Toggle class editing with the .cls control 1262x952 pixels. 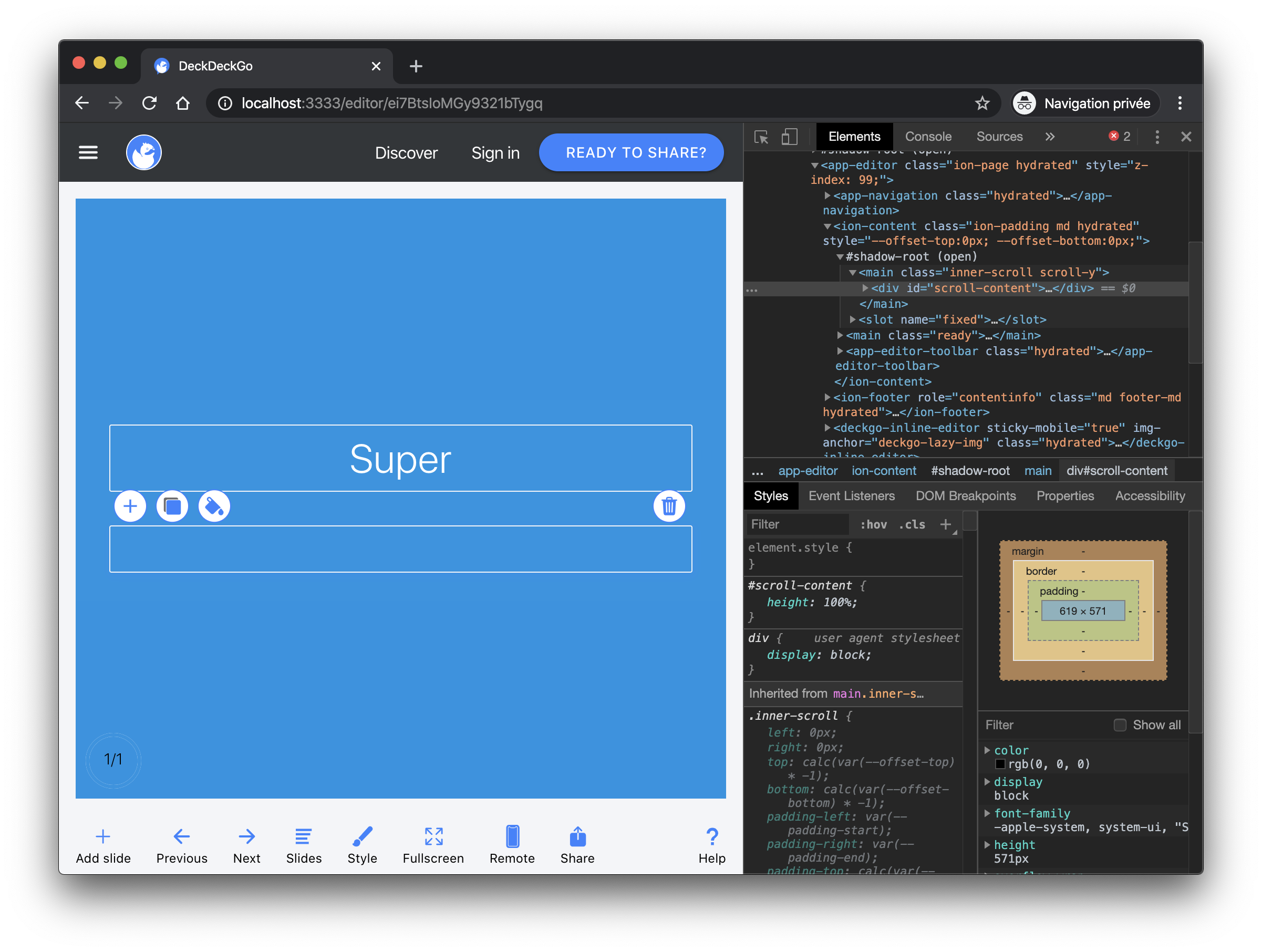(911, 524)
